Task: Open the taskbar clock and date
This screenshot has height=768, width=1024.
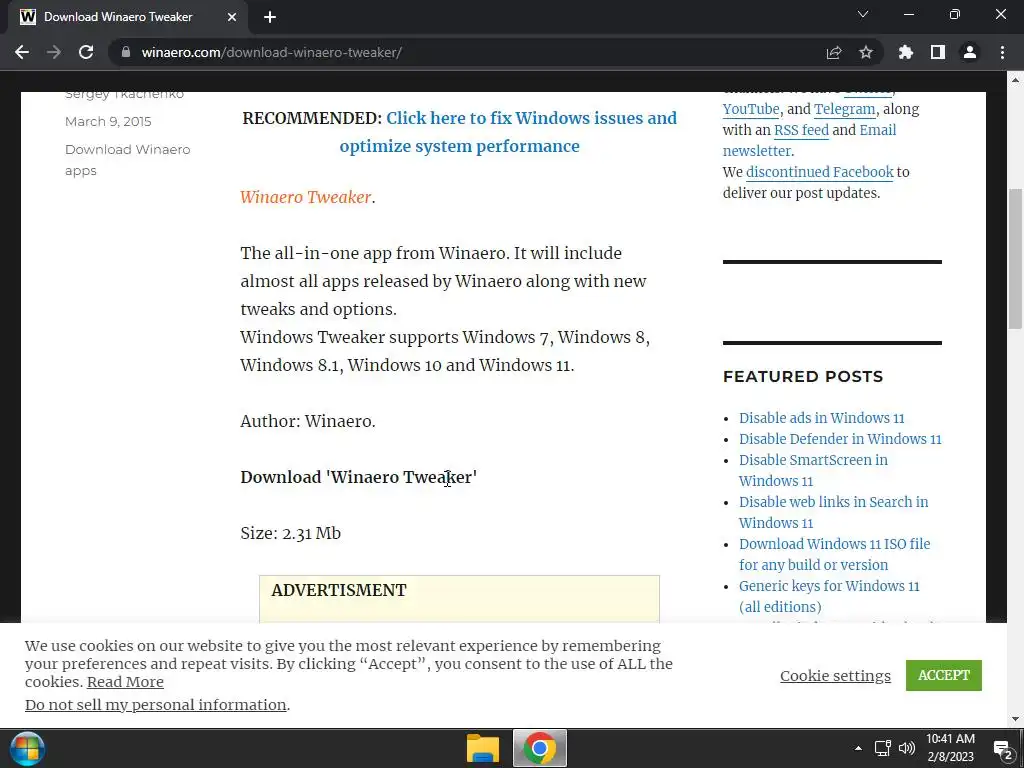Action: (x=950, y=748)
